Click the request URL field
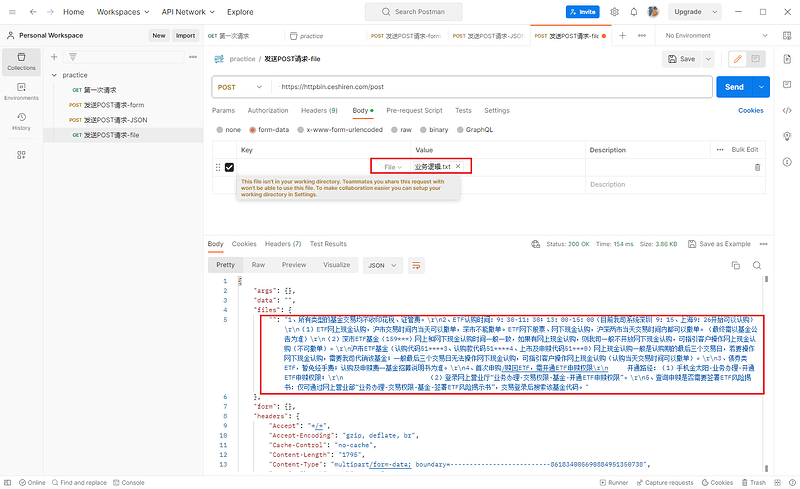The height and width of the screenshot is (489, 800). click(x=492, y=87)
